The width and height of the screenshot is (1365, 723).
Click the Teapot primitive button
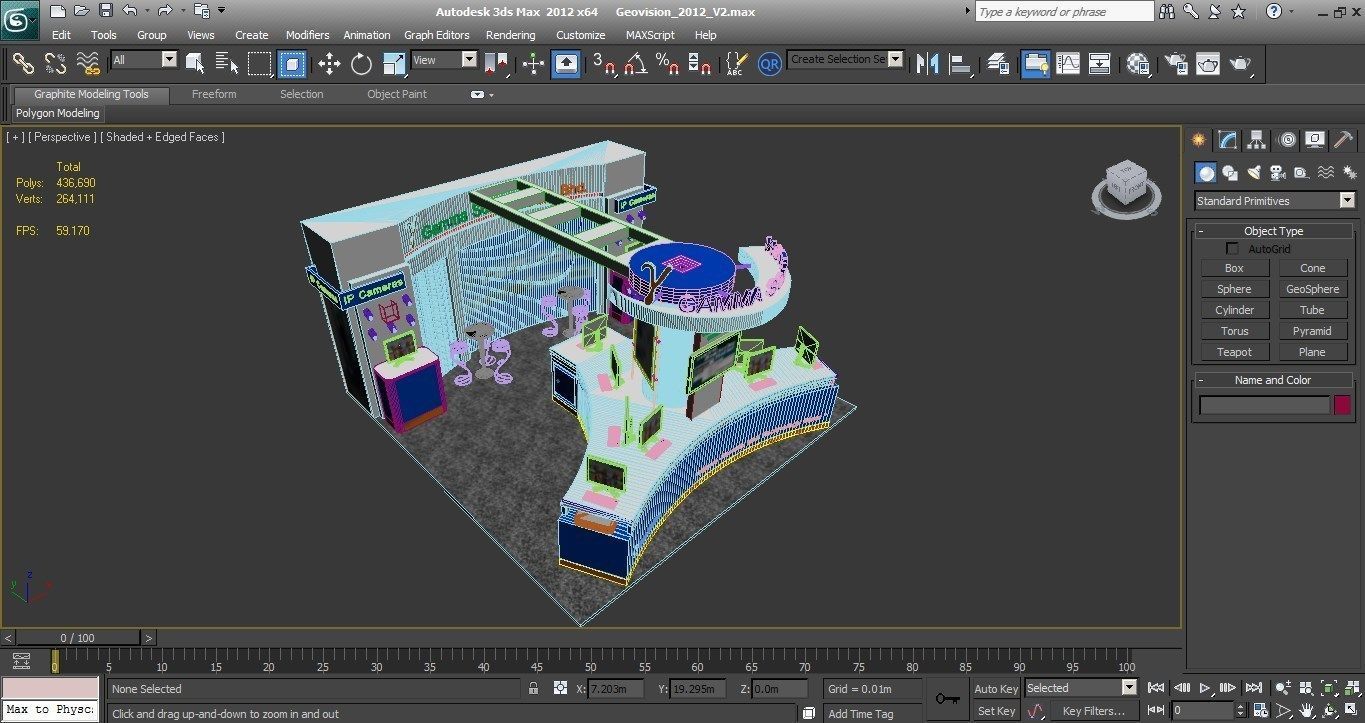pos(1234,352)
